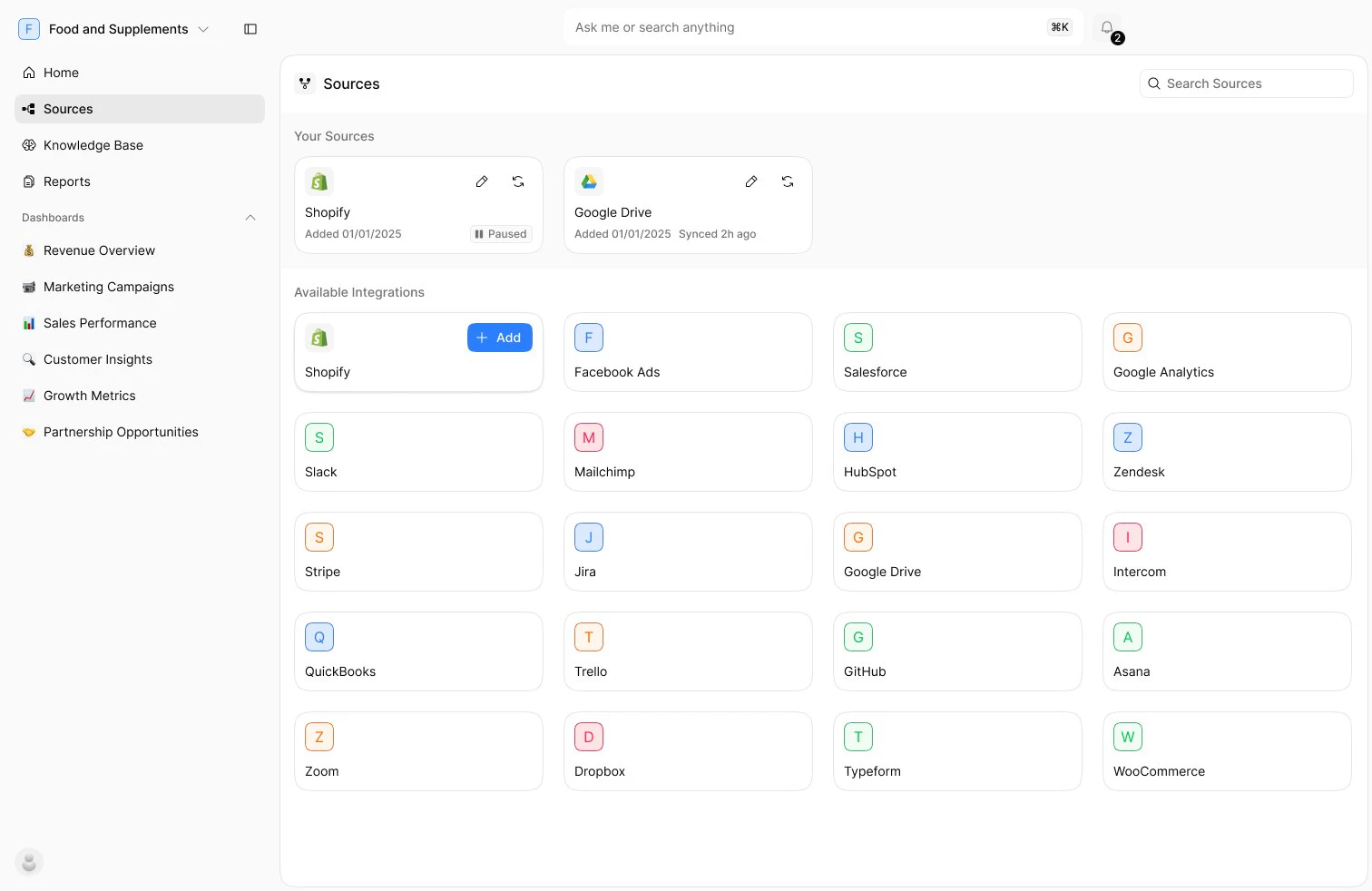Open the notifications bell
Screen dimensions: 1372x891
1107,27
